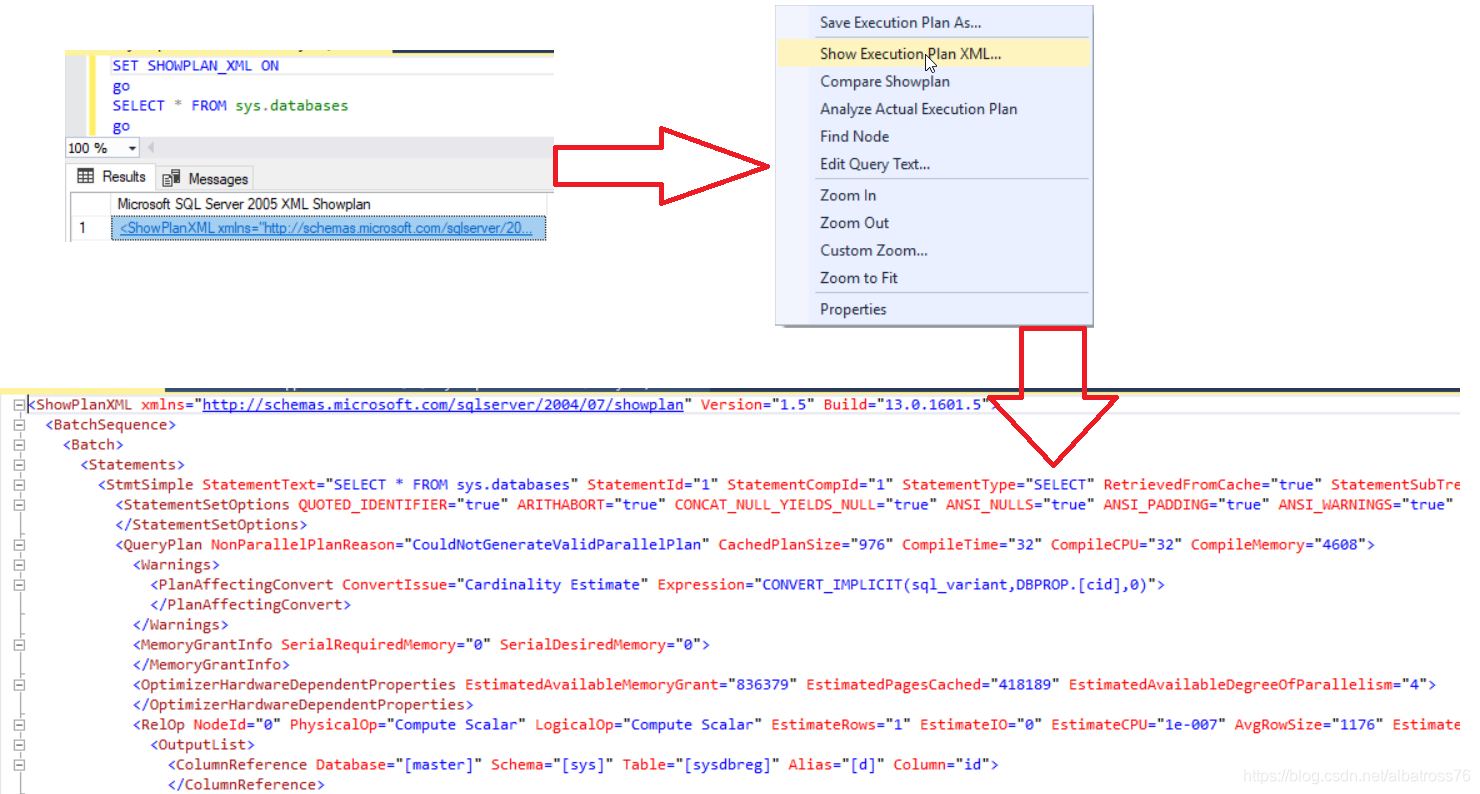
Task: Click the Results grid icon
Action: pos(84,177)
